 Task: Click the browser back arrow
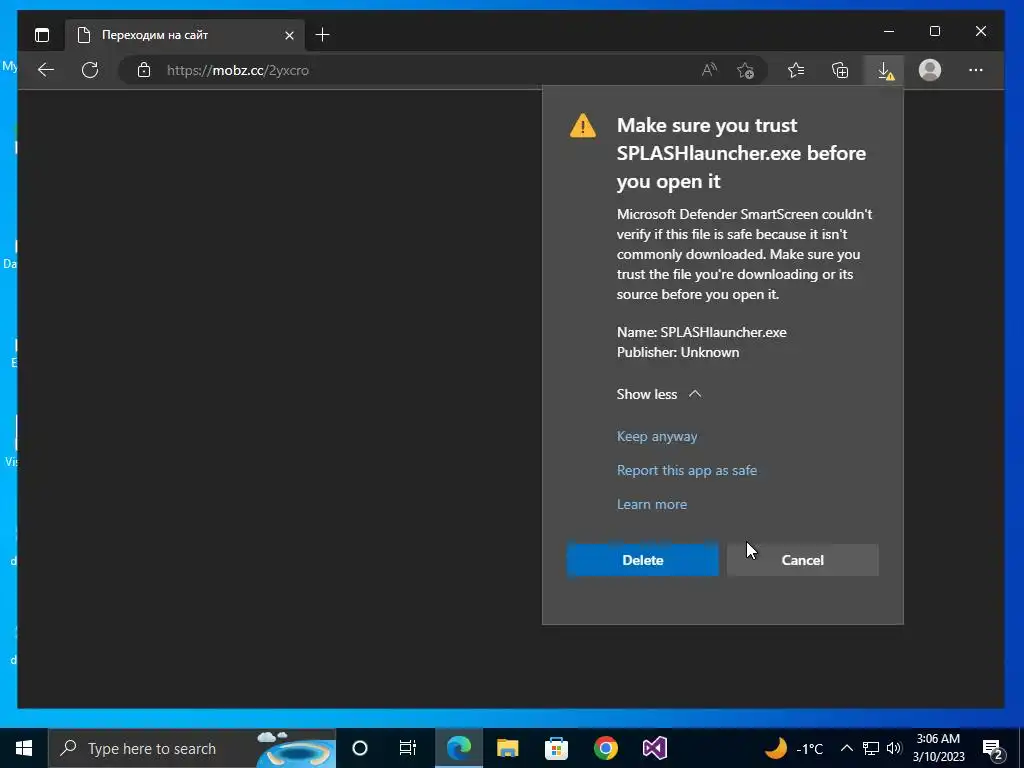coord(46,70)
